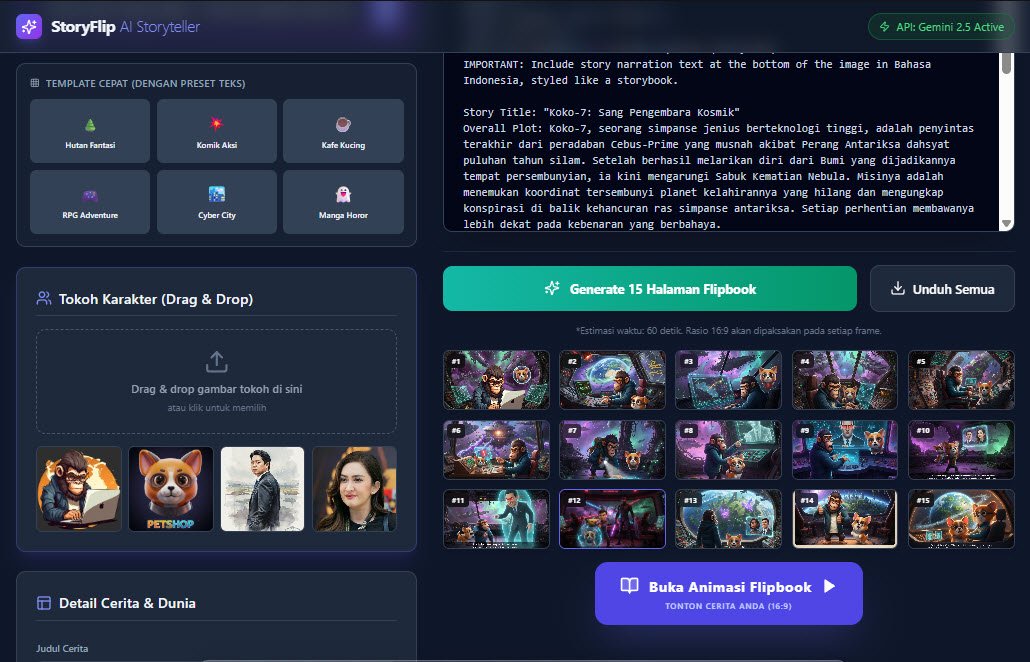Image resolution: width=1030 pixels, height=662 pixels.
Task: Open Buka Animasi Flipbook player
Action: coord(728,593)
